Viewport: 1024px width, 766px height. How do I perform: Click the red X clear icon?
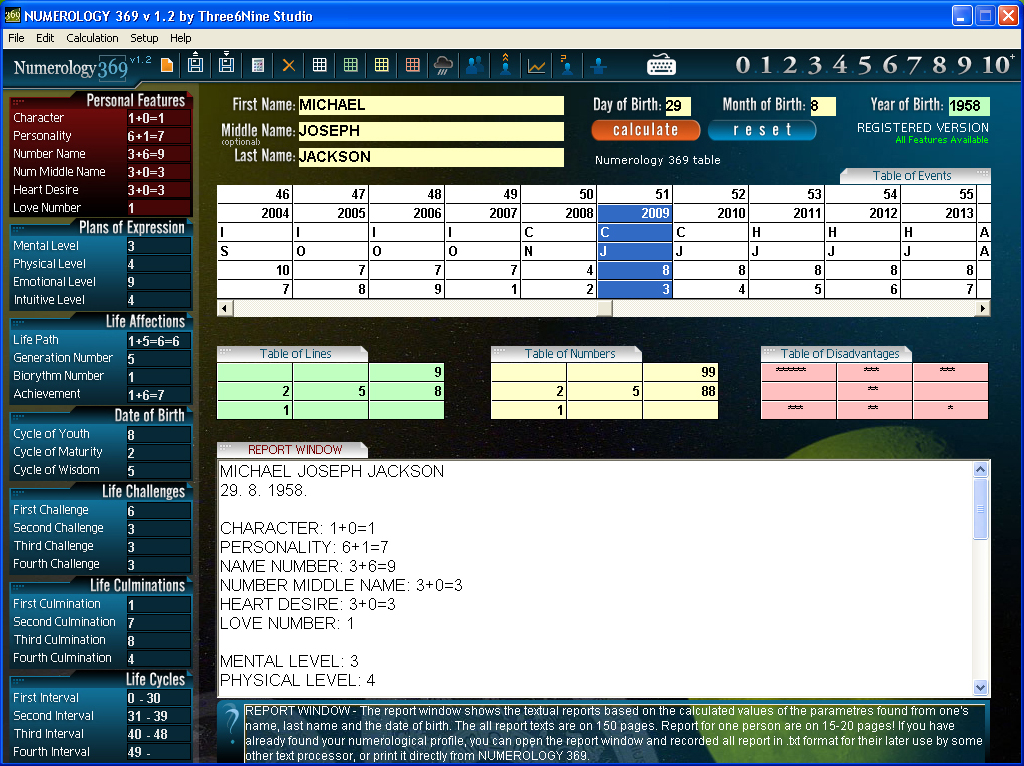[x=288, y=65]
